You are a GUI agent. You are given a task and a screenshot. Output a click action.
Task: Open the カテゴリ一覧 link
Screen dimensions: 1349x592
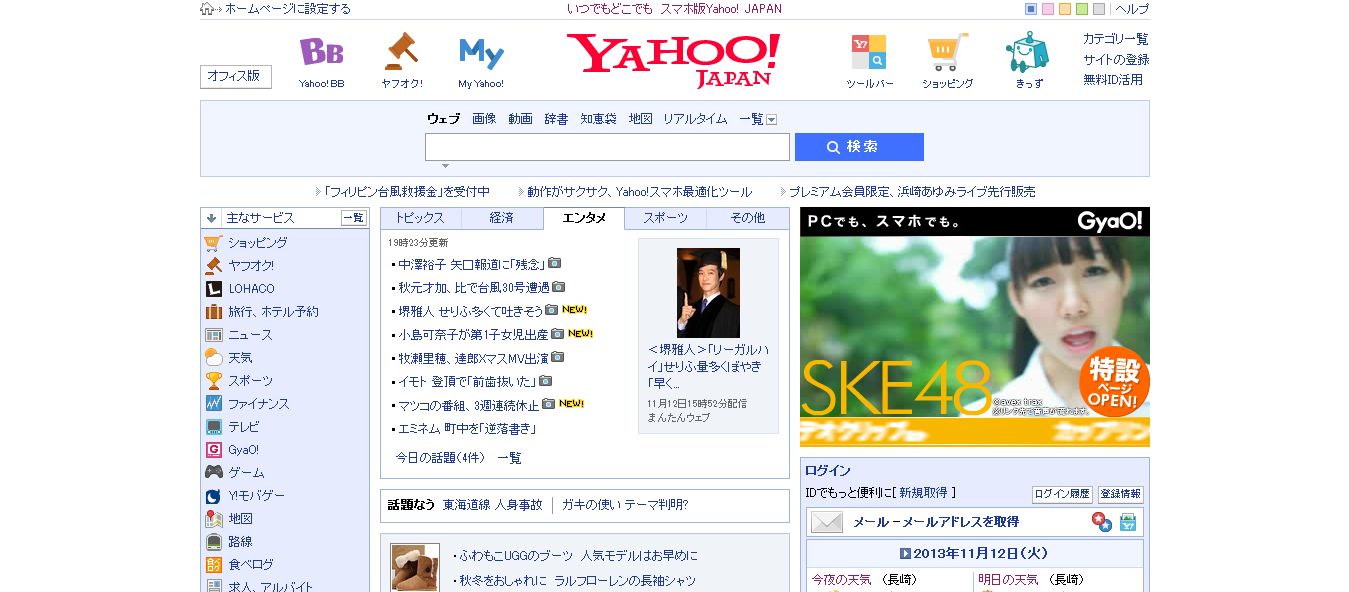[x=1116, y=39]
